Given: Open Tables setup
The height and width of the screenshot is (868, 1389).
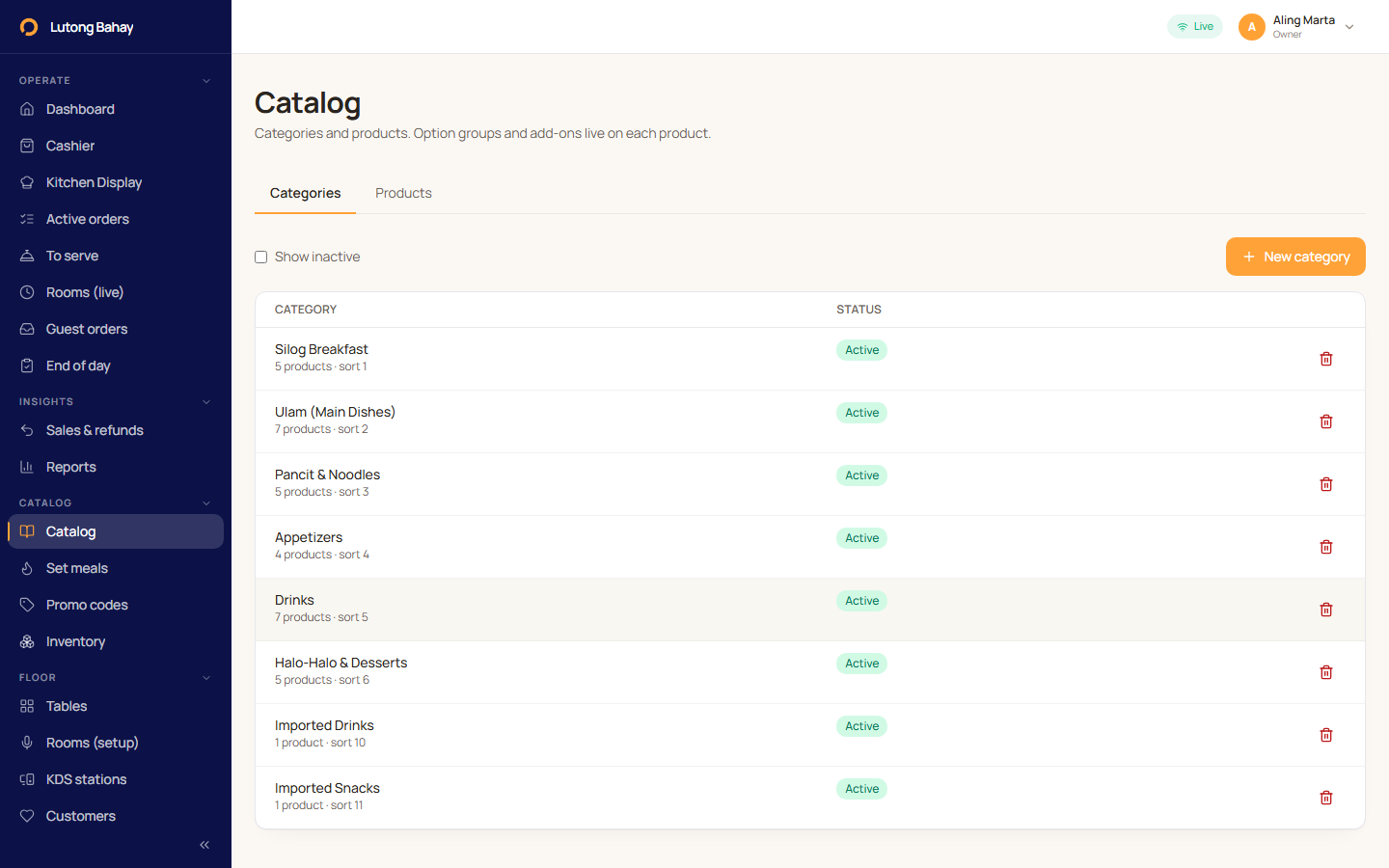Looking at the screenshot, I should (x=116, y=706).
